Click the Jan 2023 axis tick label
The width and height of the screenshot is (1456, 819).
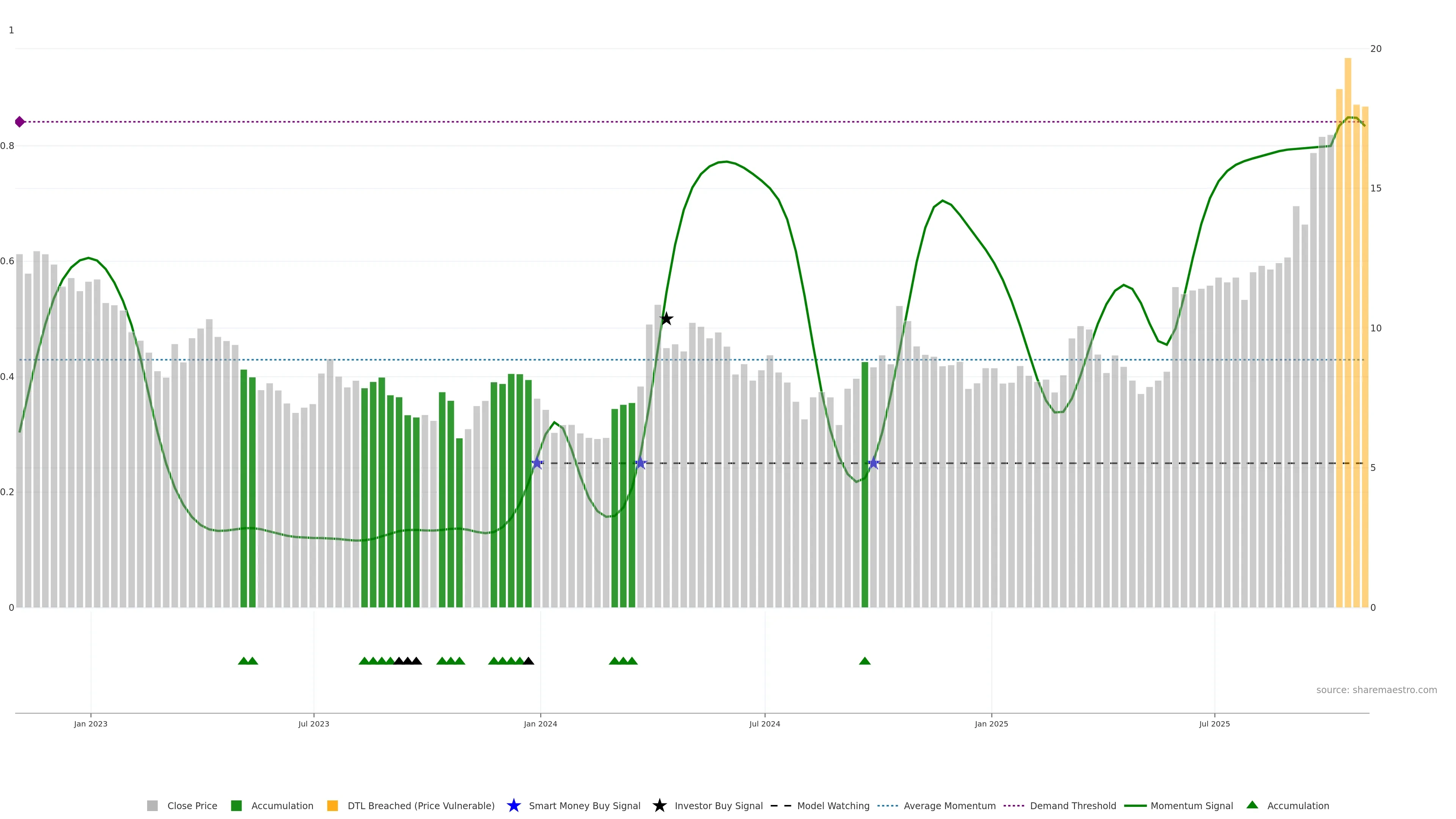pyautogui.click(x=91, y=723)
